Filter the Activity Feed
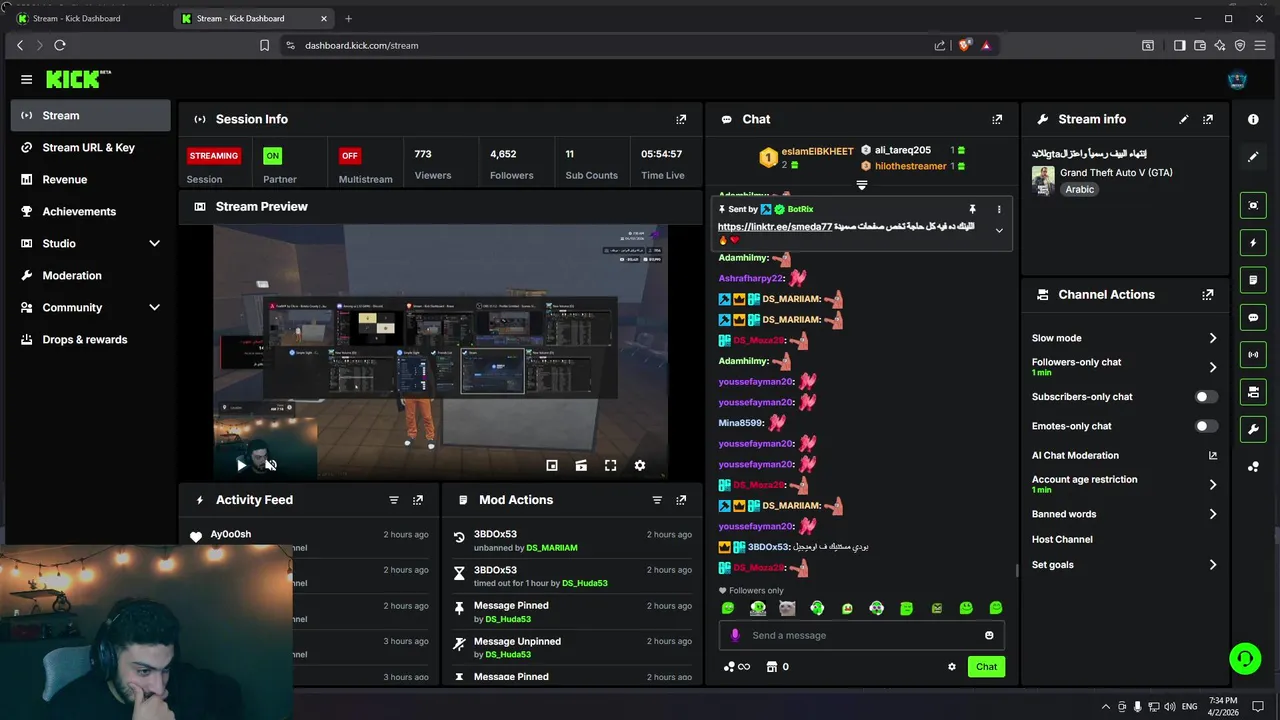This screenshot has height=720, width=1280. click(393, 500)
